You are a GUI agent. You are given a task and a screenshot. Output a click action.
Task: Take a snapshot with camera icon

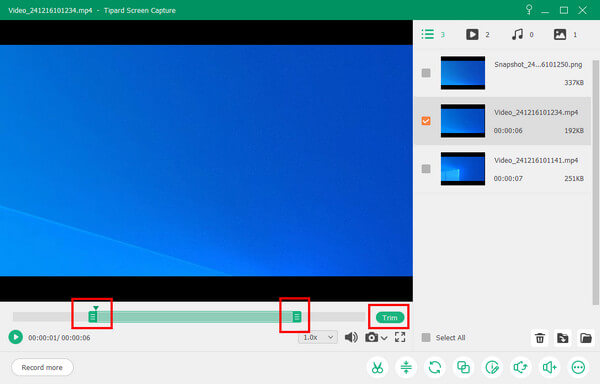[x=371, y=337]
